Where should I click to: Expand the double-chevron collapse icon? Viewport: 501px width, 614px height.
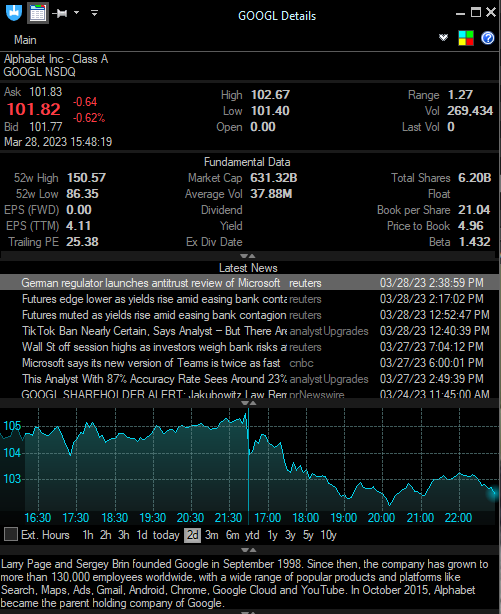tap(443, 38)
